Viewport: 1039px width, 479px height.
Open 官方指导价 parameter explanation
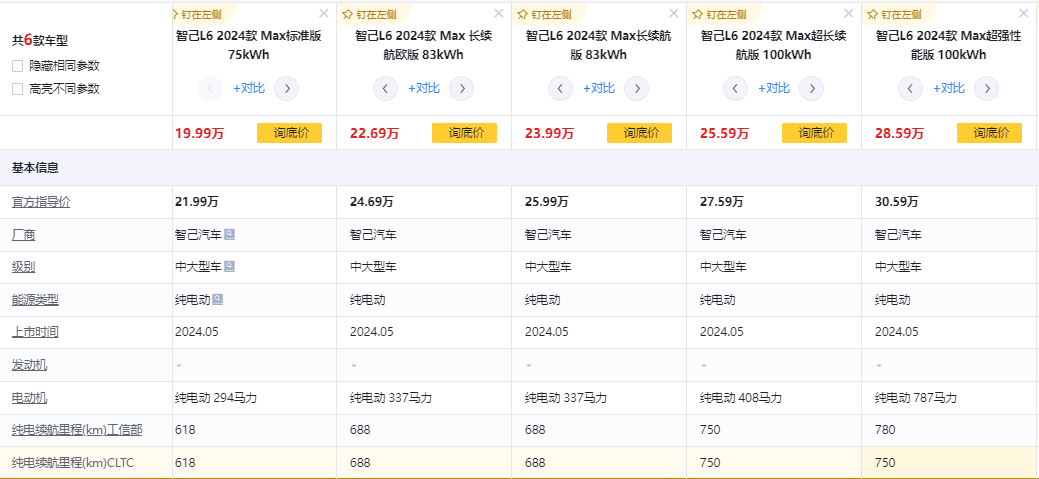click(41, 202)
